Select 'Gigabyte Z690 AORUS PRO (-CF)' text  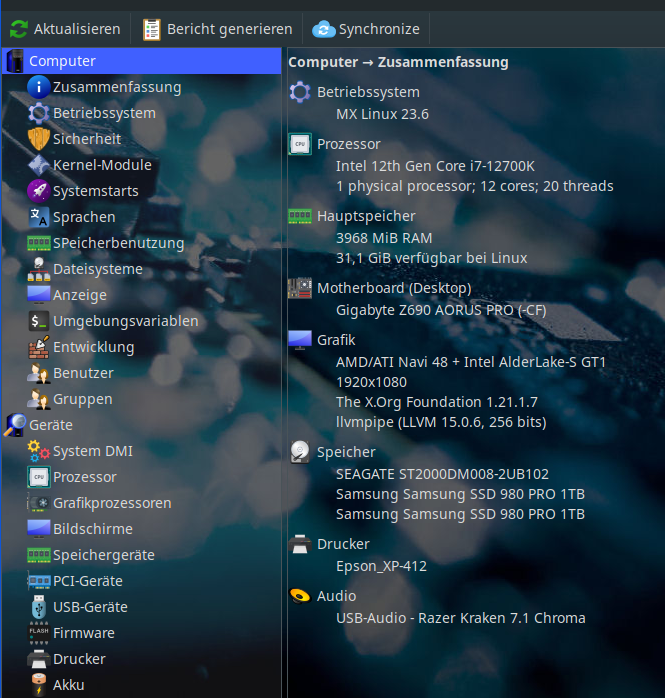click(x=441, y=310)
